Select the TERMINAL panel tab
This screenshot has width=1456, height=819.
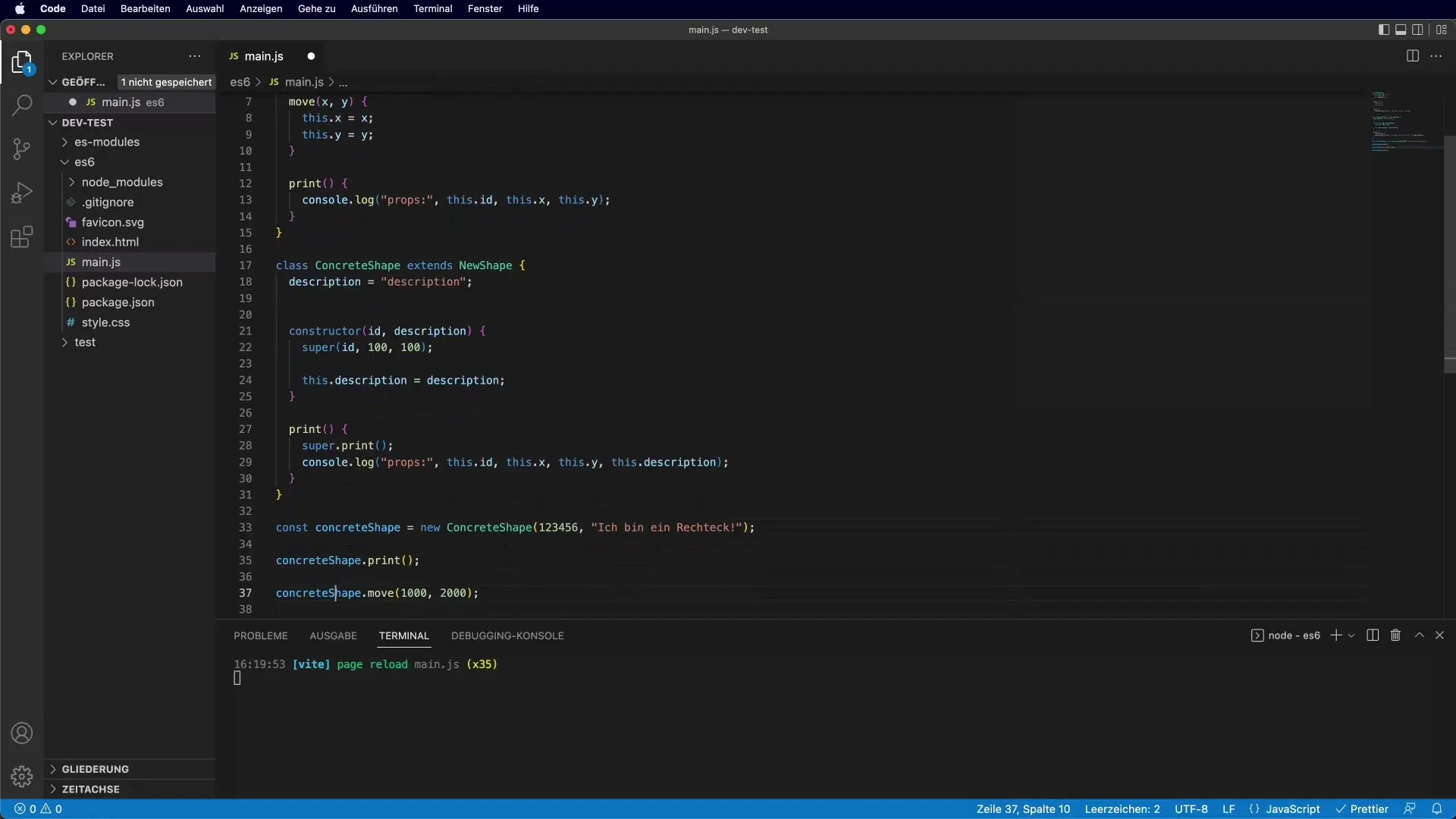[404, 635]
